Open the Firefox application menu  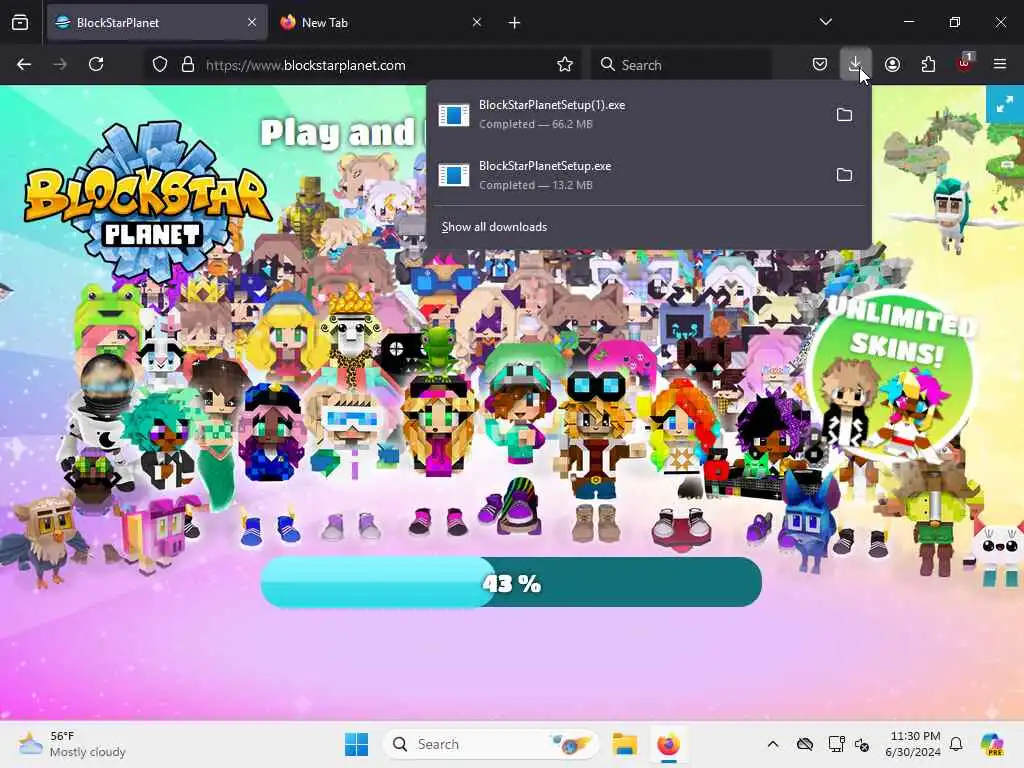(1000, 64)
